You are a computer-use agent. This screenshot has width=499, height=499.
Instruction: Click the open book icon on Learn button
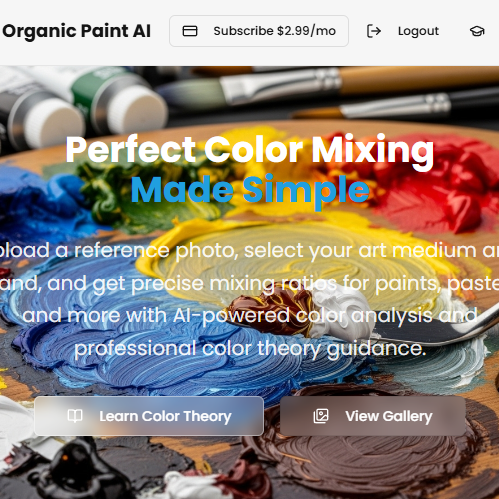coord(75,416)
